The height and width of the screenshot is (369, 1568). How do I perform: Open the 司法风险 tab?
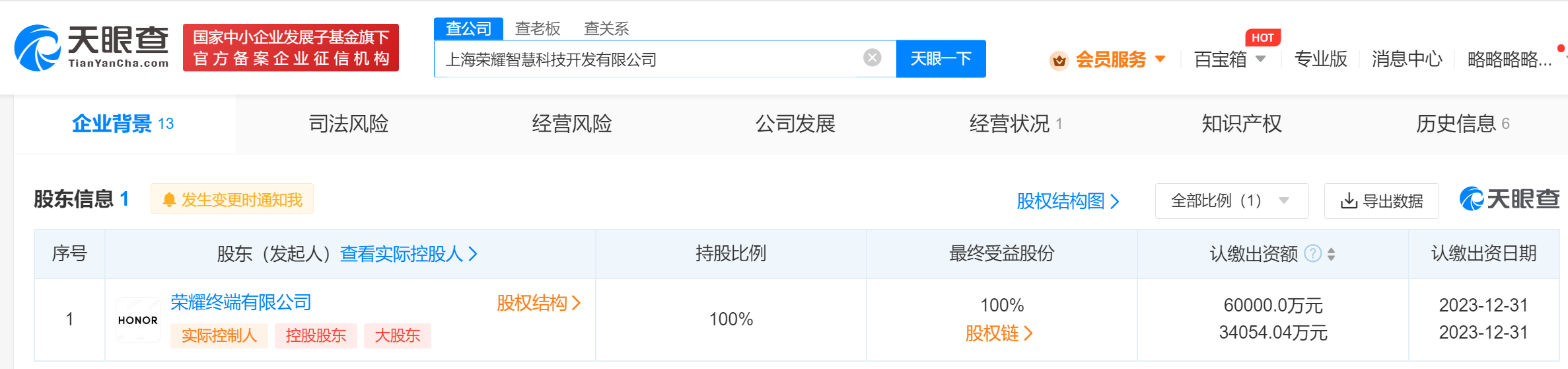click(x=349, y=124)
